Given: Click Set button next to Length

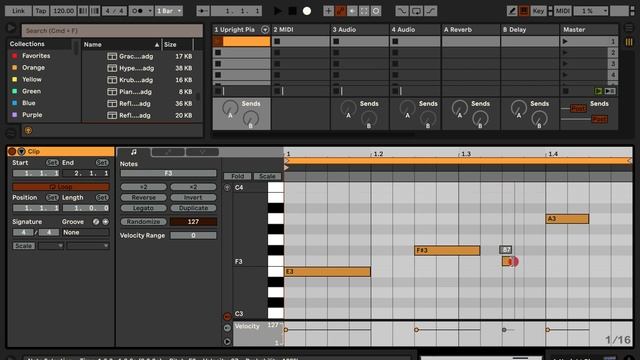Looking at the screenshot, I should tap(102, 198).
